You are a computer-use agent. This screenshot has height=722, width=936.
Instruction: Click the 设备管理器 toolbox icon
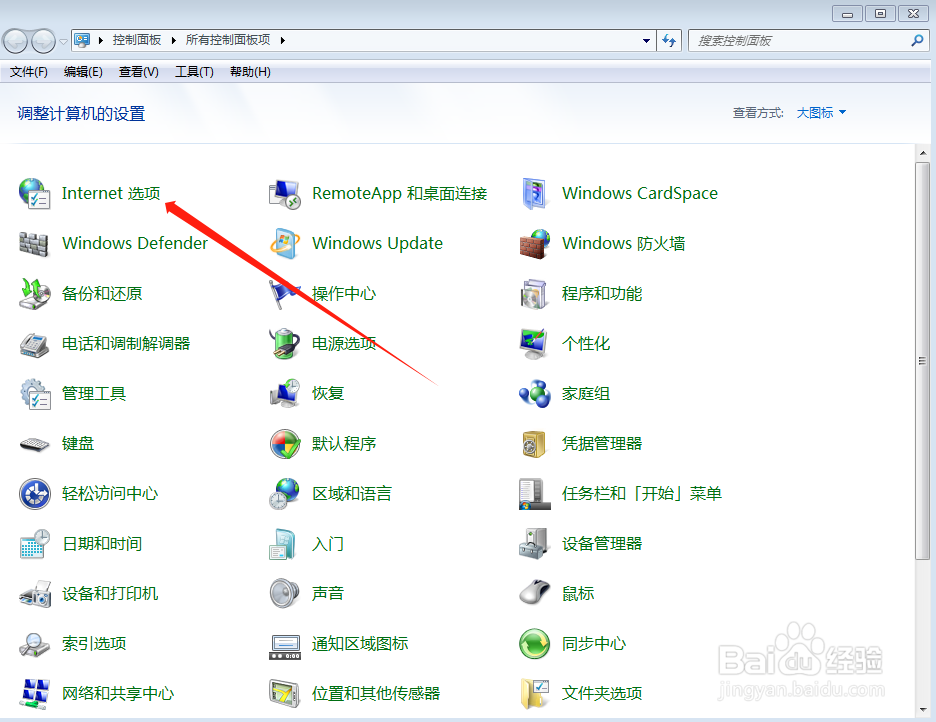[535, 544]
